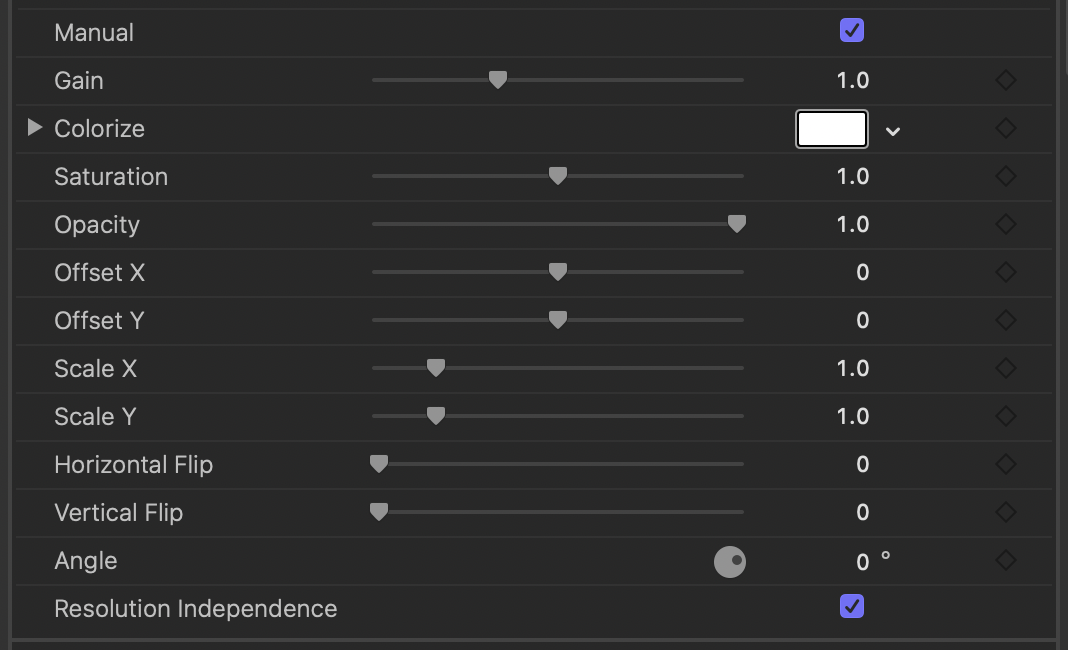The image size is (1068, 650).
Task: Open the Colorize color dropdown chevron
Action: click(892, 131)
